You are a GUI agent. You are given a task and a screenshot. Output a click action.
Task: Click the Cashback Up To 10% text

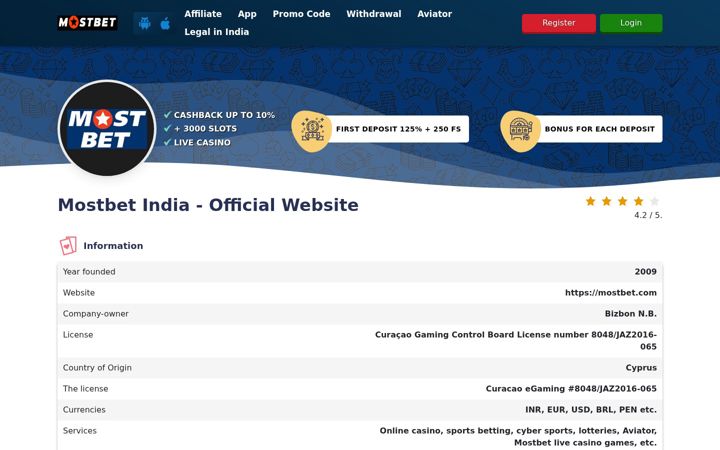(x=224, y=115)
